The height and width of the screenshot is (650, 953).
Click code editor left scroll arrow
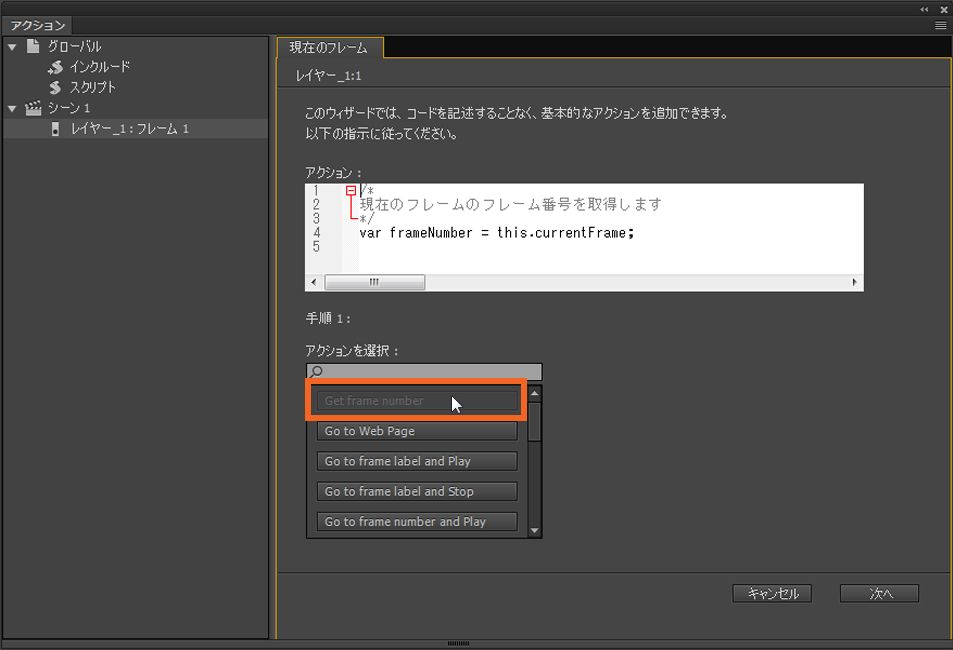[314, 282]
